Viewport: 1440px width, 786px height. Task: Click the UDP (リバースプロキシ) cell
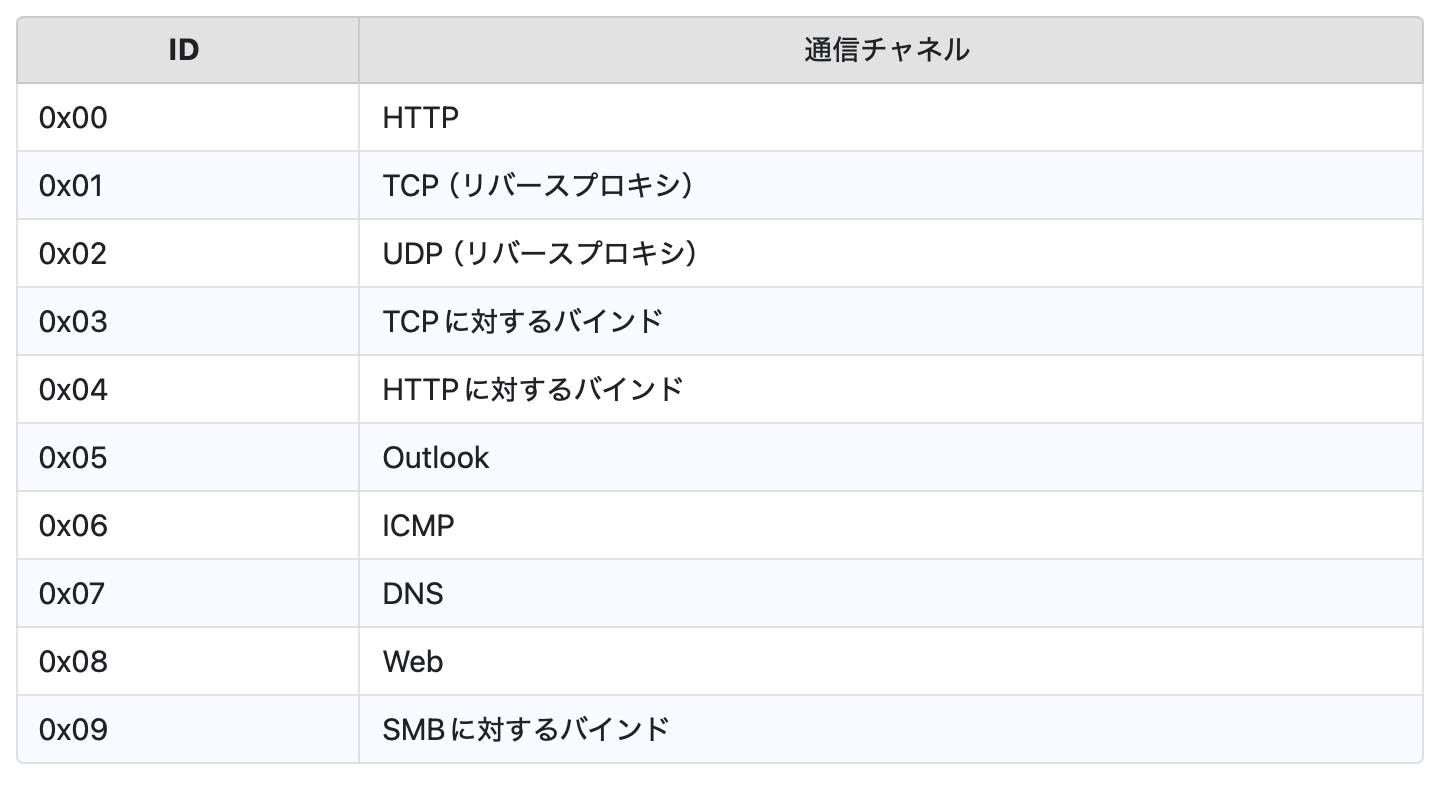pyautogui.click(x=540, y=254)
